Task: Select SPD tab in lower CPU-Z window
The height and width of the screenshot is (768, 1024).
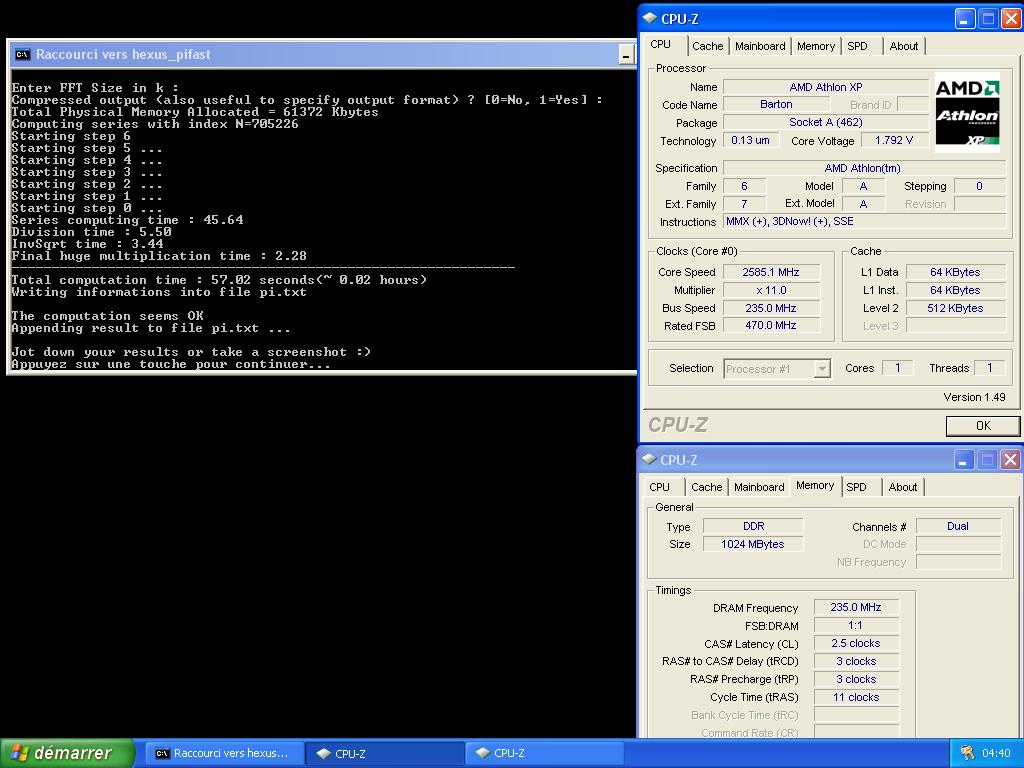Action: [856, 487]
